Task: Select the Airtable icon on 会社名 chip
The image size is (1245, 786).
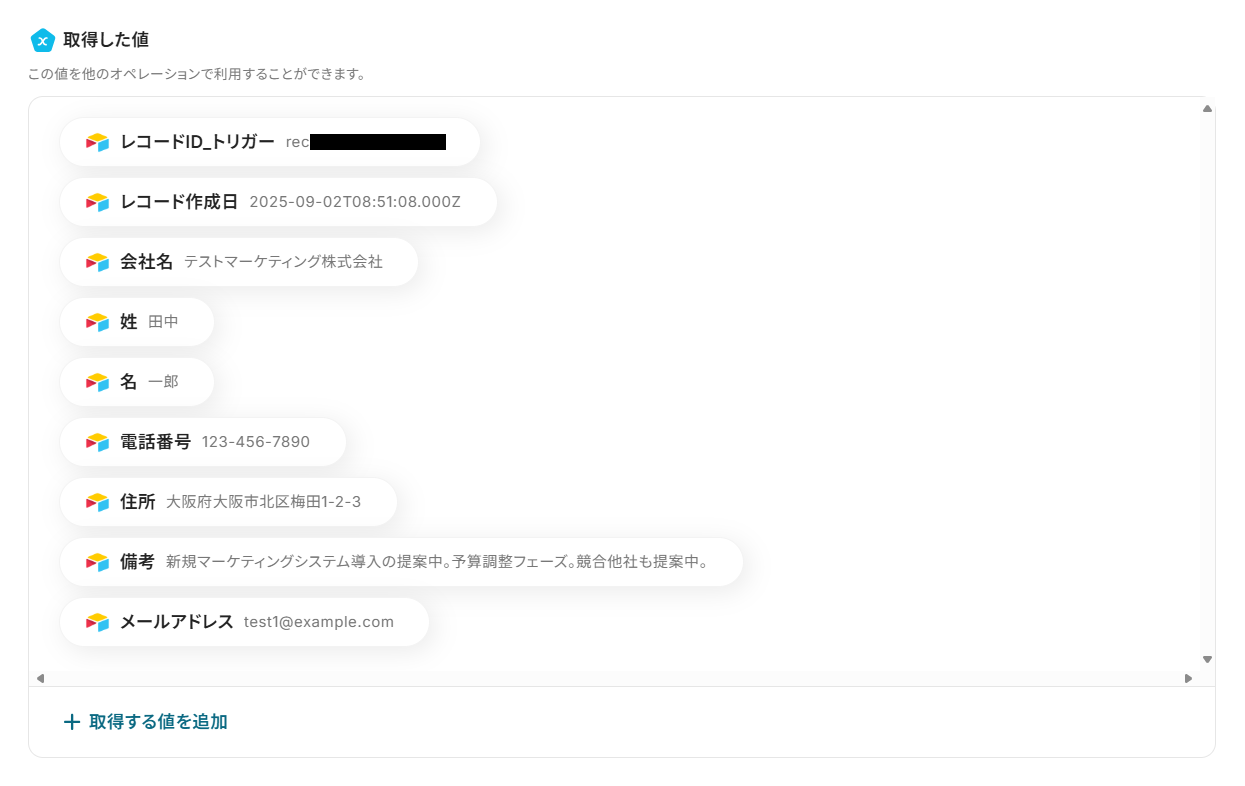Action: tap(97, 262)
